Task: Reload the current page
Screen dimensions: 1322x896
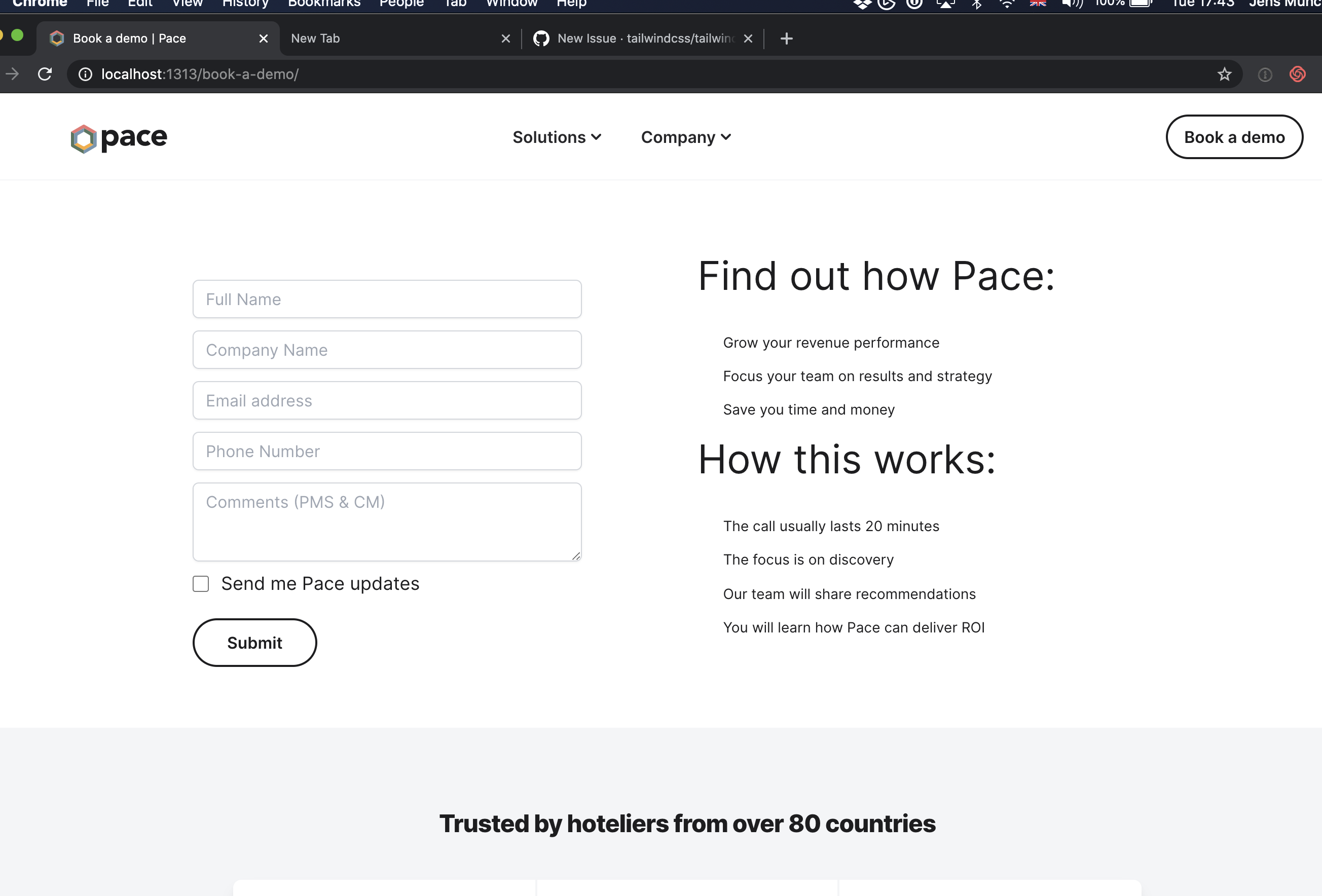Action: tap(45, 74)
